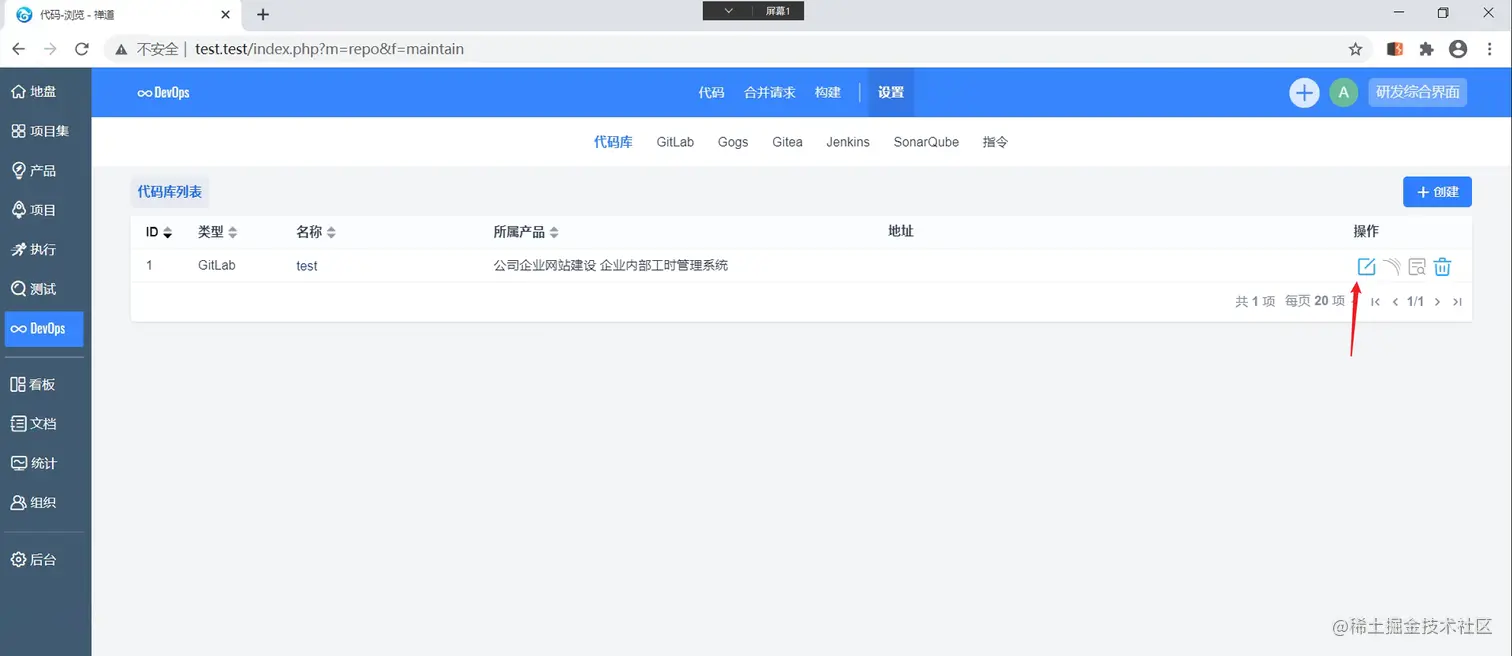Click the 代码库列表 label

click(x=170, y=192)
